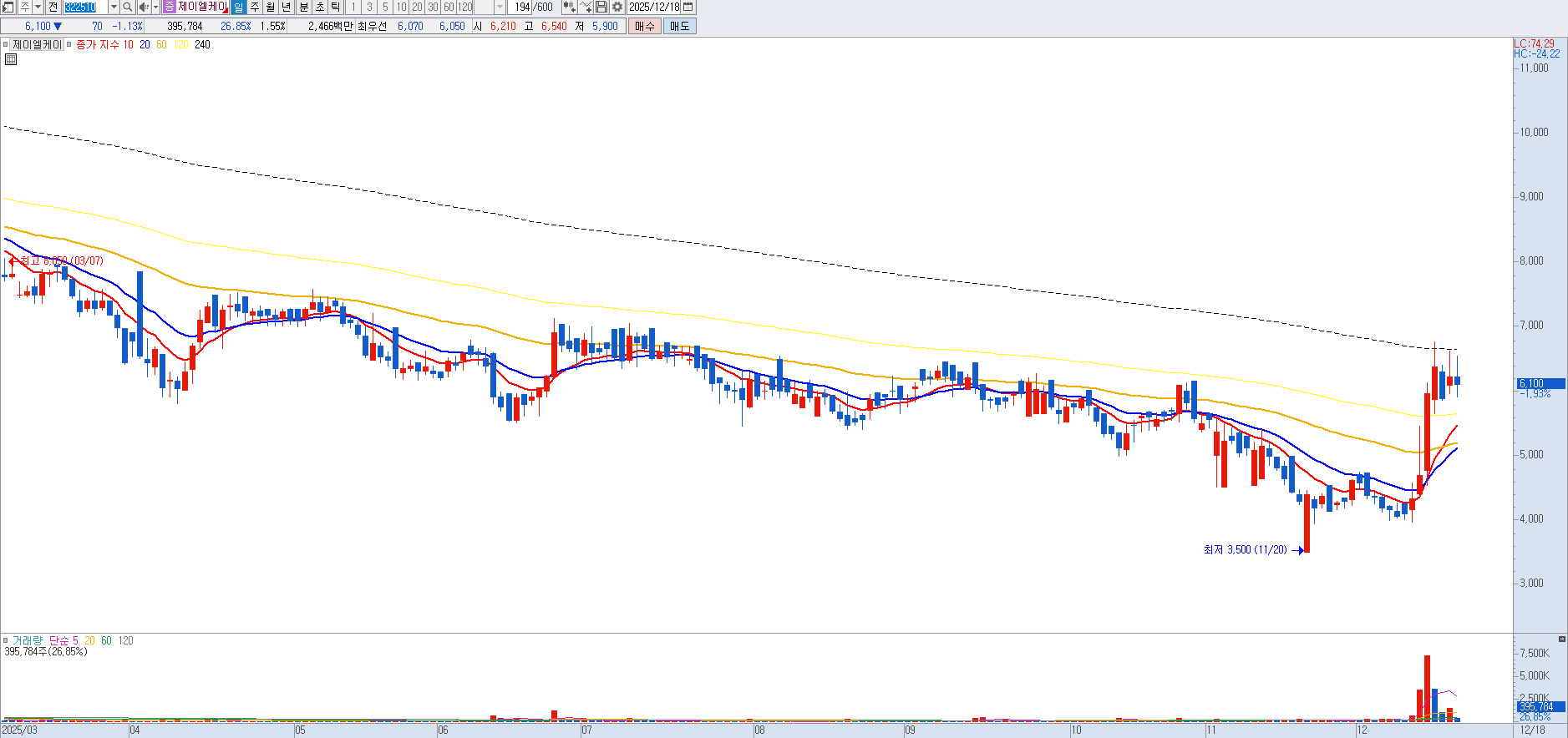Click the speaker sound alert icon
1568x738 pixels.
[143, 8]
